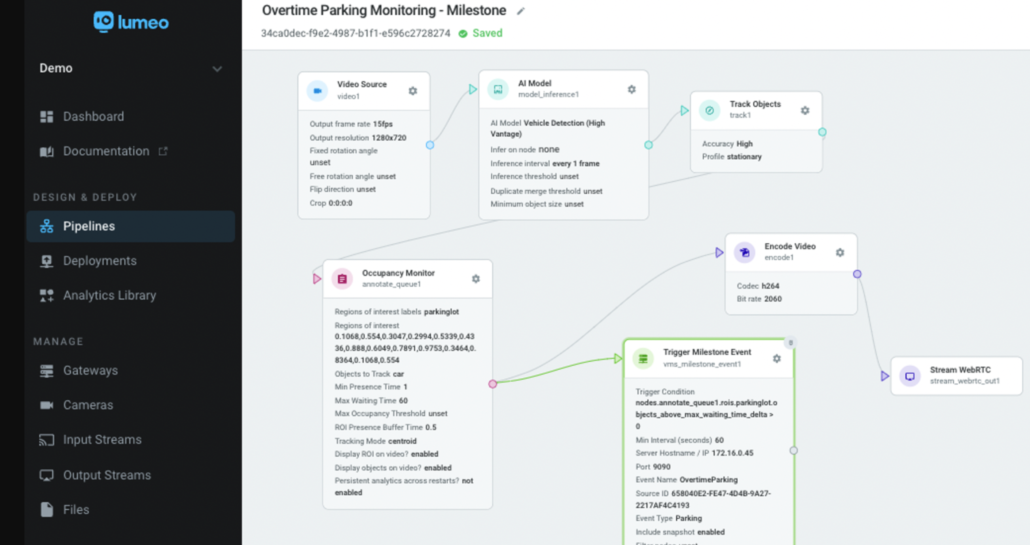Open Encode Video node settings gear
The image size is (1030, 545).
coord(840,253)
